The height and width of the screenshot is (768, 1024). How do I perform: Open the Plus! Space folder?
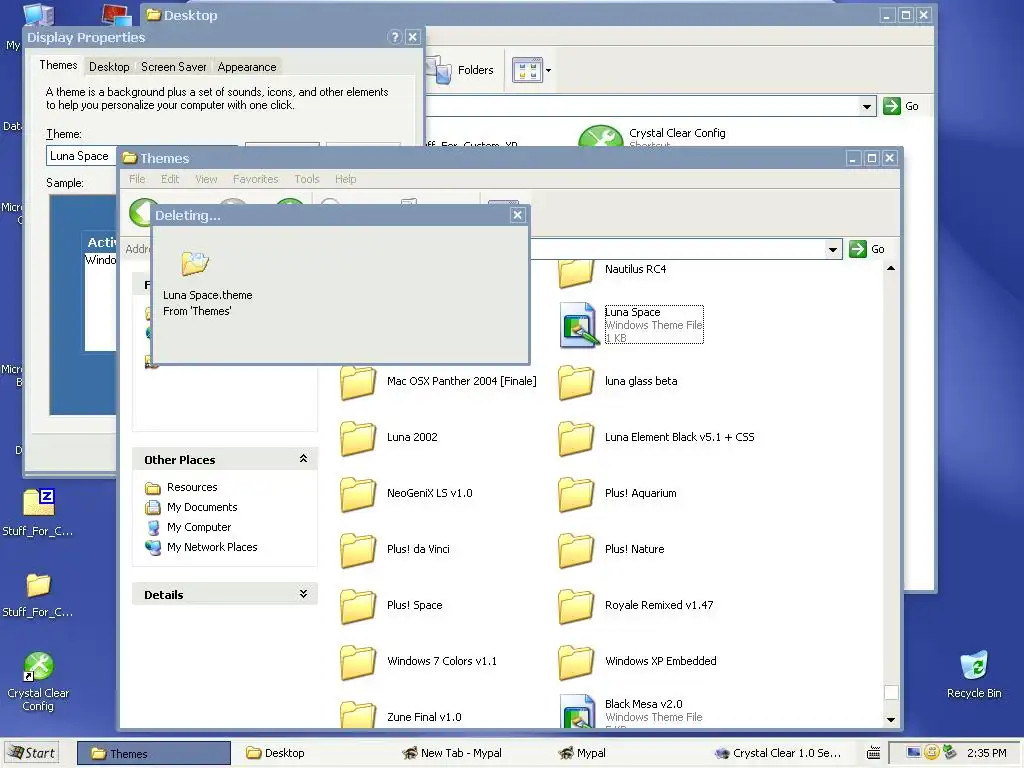(x=391, y=606)
